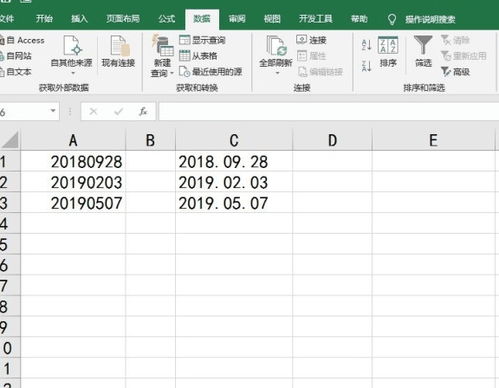
Task: Click 重新应用 filter icon
Action: 446,56
